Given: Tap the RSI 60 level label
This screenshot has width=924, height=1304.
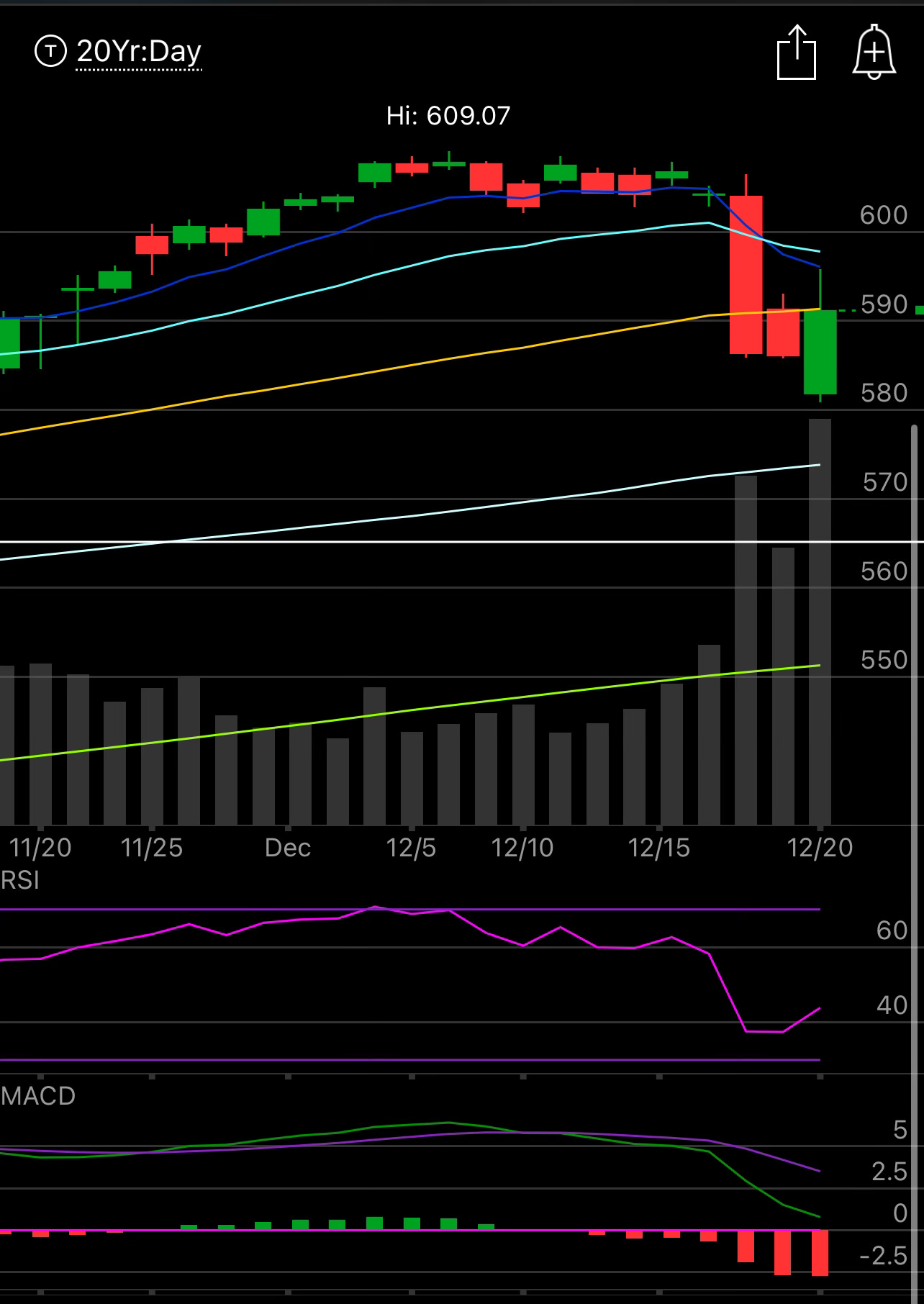Looking at the screenshot, I should tap(892, 931).
